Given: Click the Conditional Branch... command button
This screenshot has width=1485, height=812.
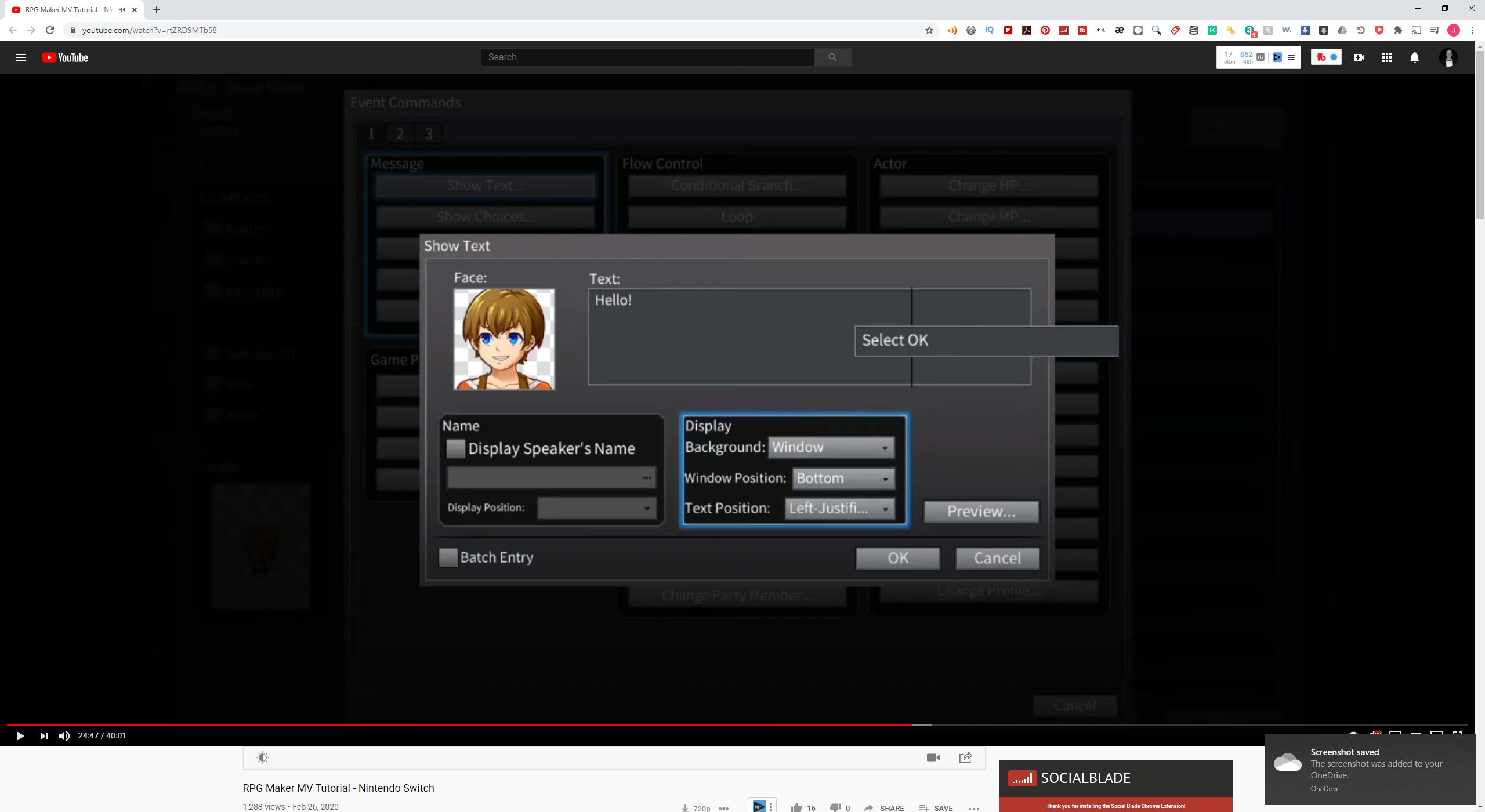Looking at the screenshot, I should coord(737,186).
